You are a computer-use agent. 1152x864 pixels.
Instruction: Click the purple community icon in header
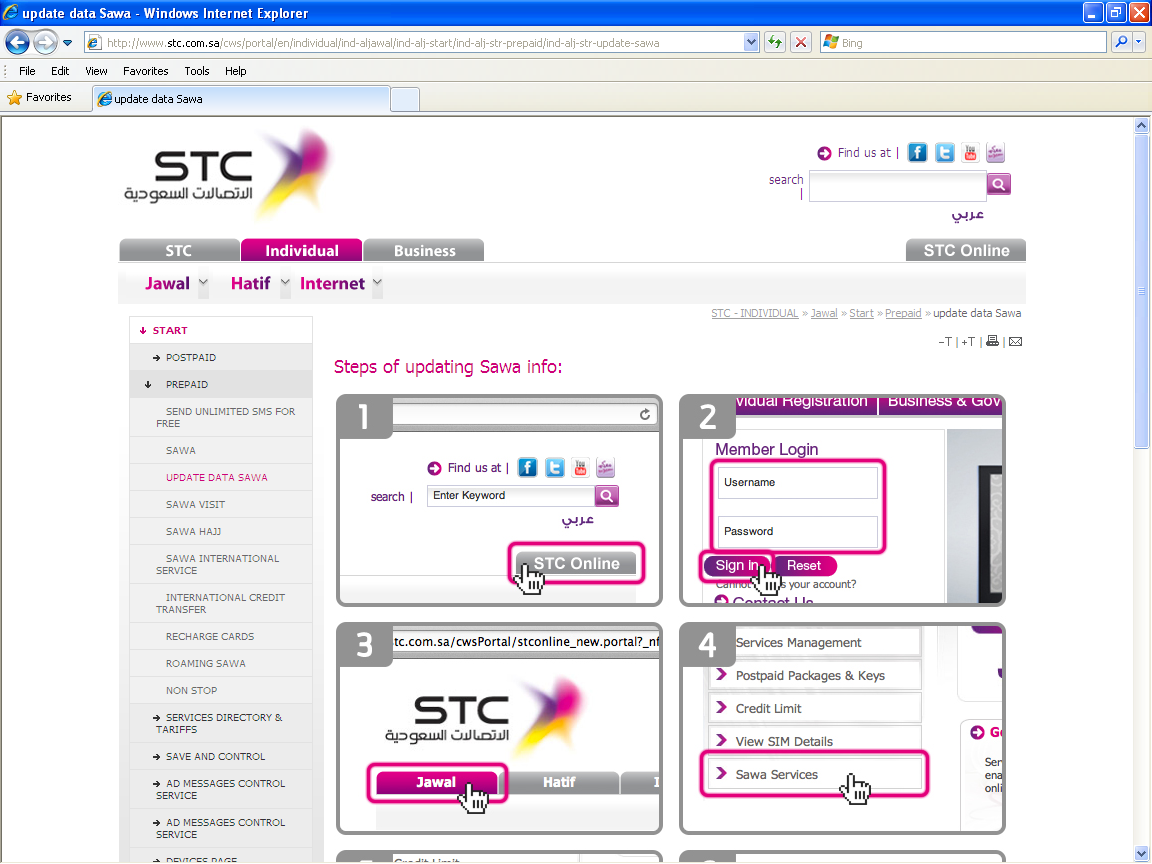pyautogui.click(x=996, y=153)
